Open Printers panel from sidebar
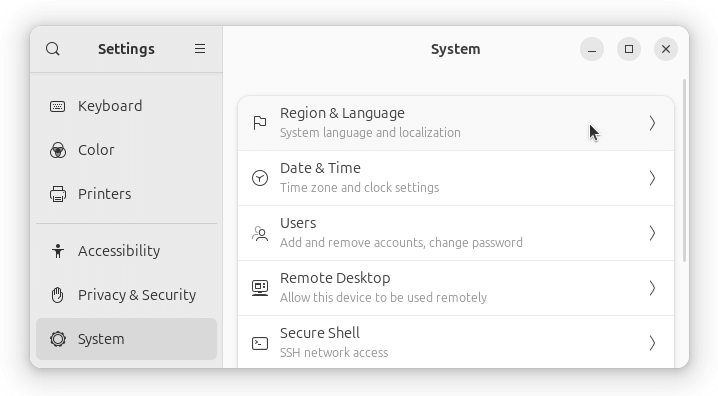The image size is (718, 396). (x=126, y=194)
